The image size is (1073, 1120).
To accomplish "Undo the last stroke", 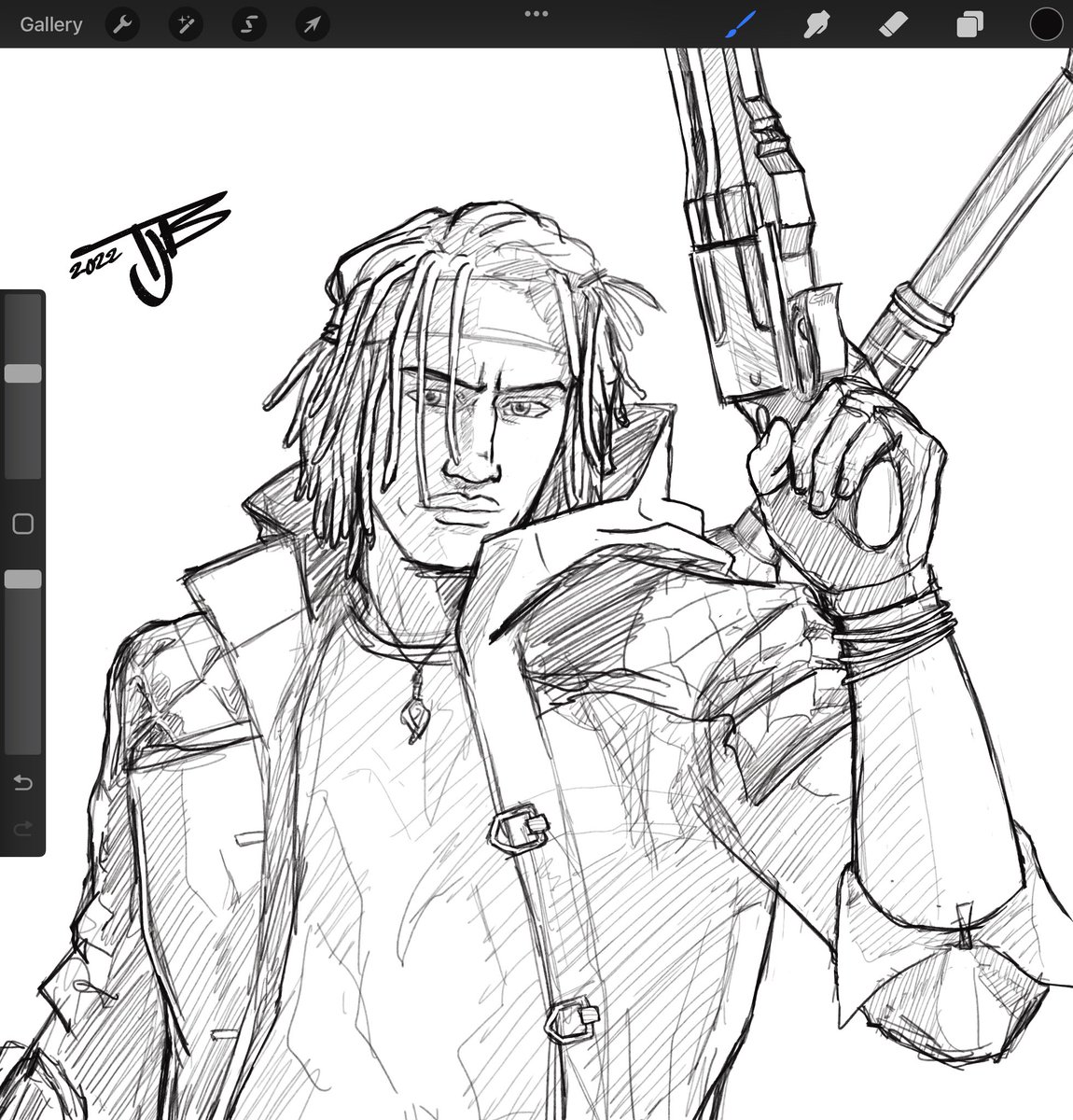I will (23, 782).
